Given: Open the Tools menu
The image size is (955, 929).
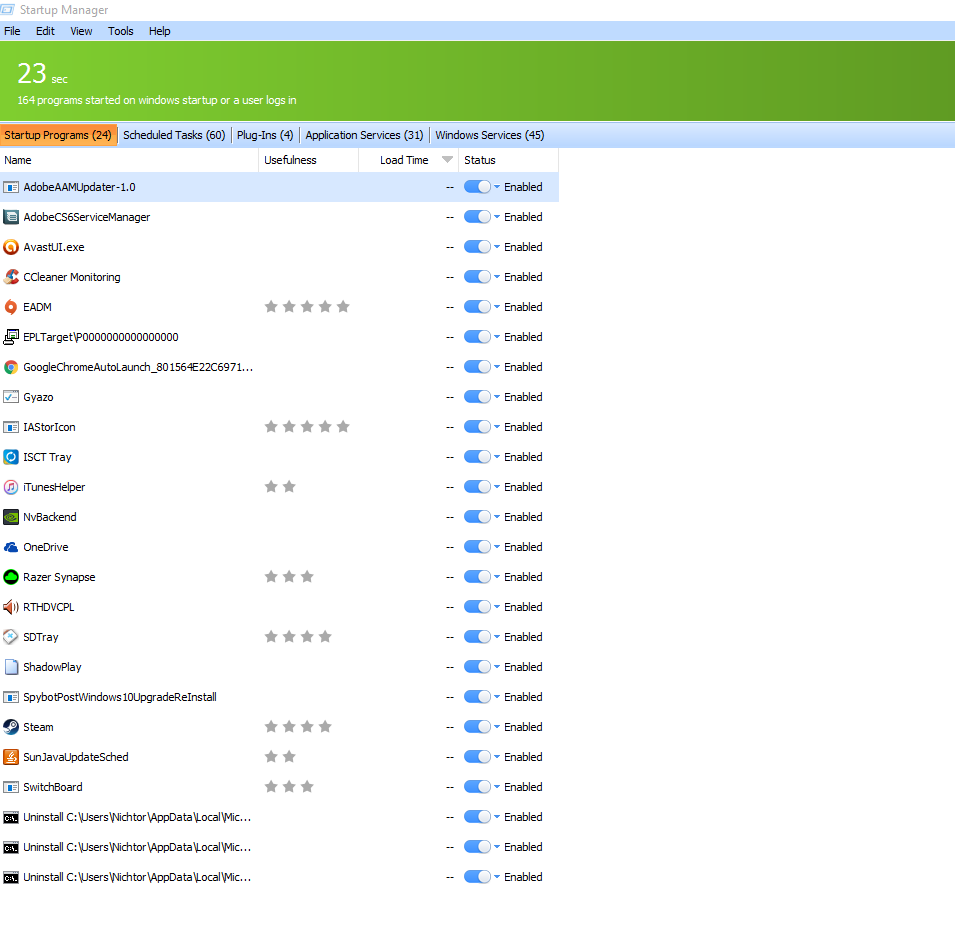Looking at the screenshot, I should 121,31.
